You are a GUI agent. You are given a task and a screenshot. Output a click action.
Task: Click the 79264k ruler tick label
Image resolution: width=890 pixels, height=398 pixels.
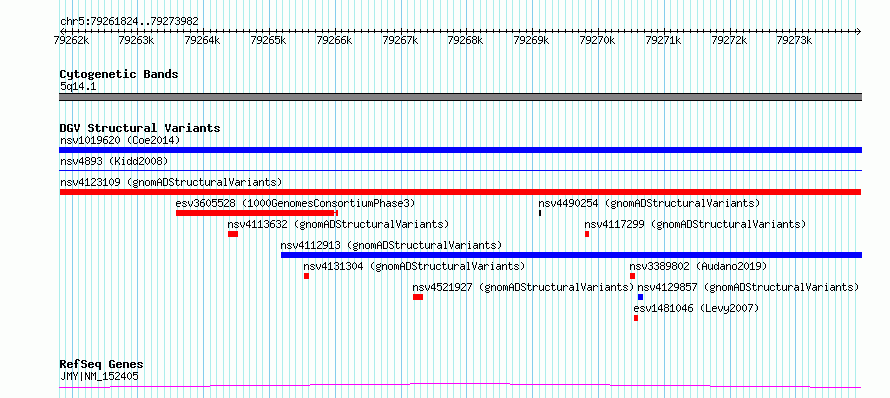pyautogui.click(x=203, y=40)
